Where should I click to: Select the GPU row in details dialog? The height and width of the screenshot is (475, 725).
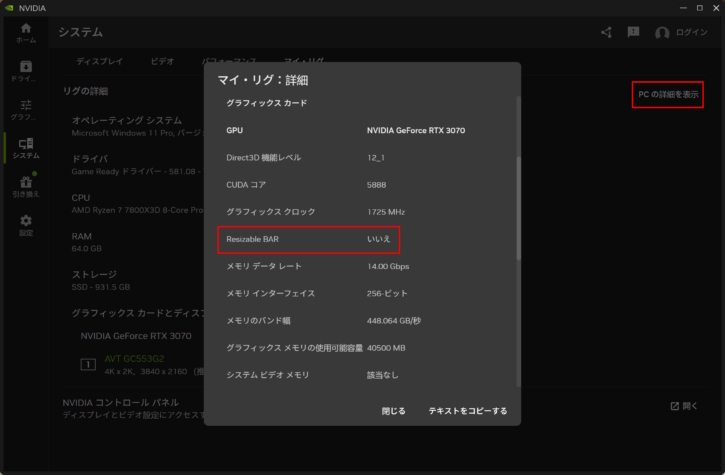(x=362, y=130)
